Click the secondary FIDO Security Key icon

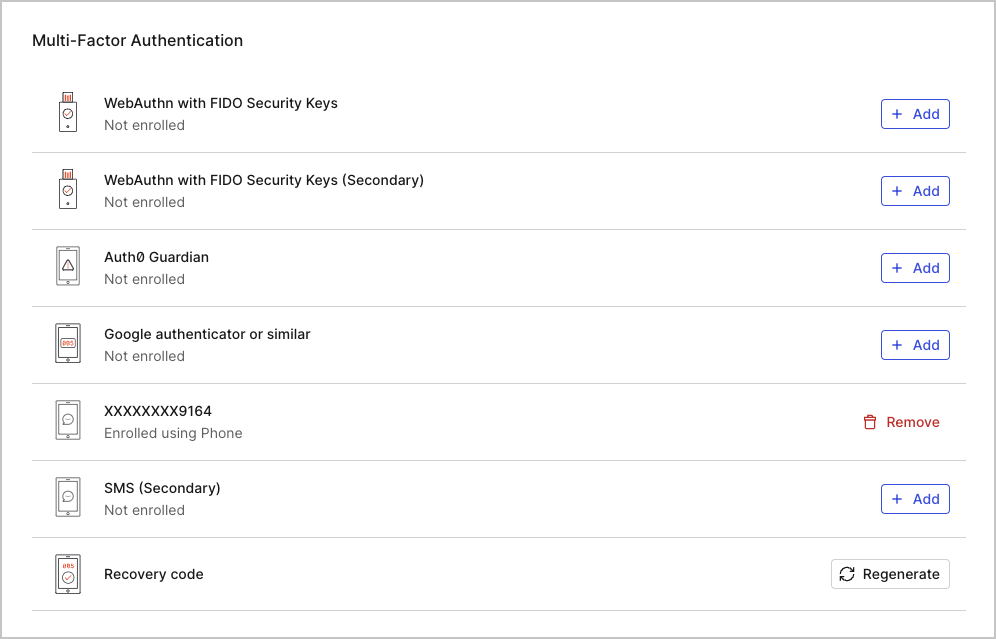coord(67,190)
